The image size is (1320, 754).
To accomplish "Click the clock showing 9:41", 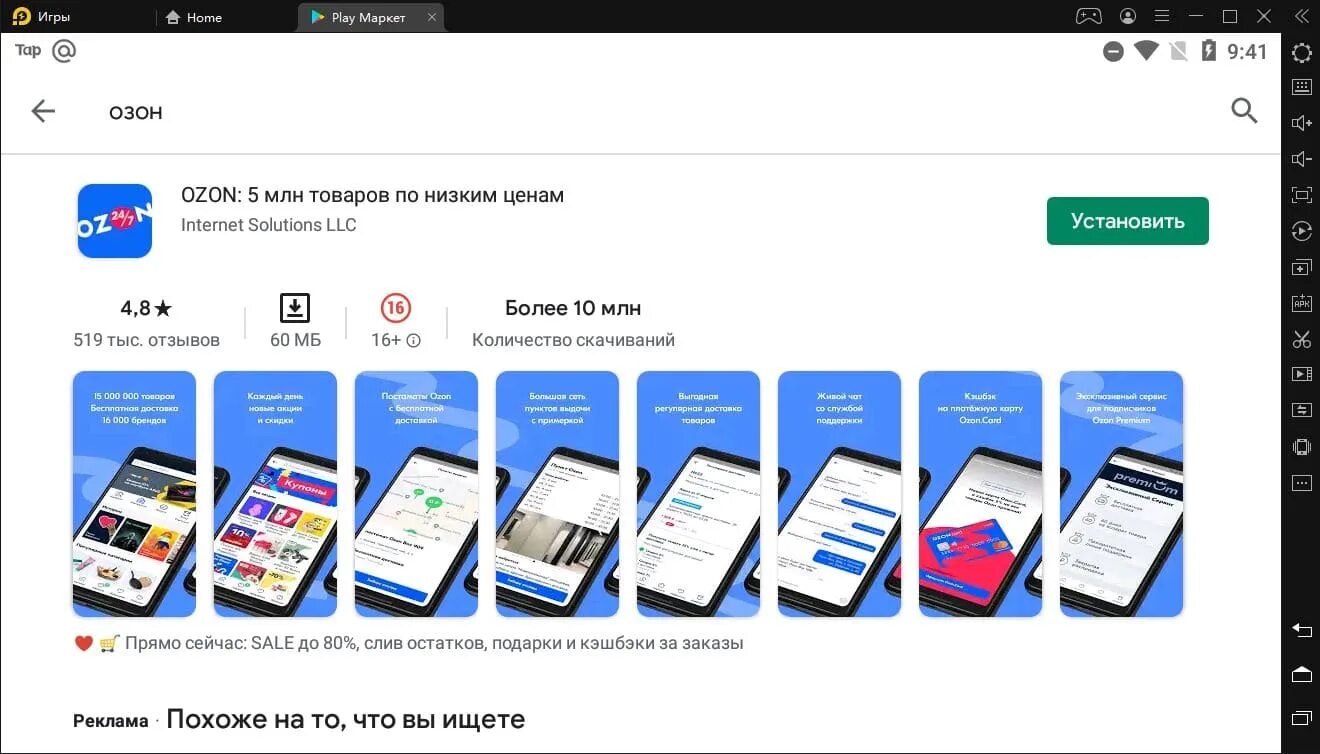I will 1247,52.
